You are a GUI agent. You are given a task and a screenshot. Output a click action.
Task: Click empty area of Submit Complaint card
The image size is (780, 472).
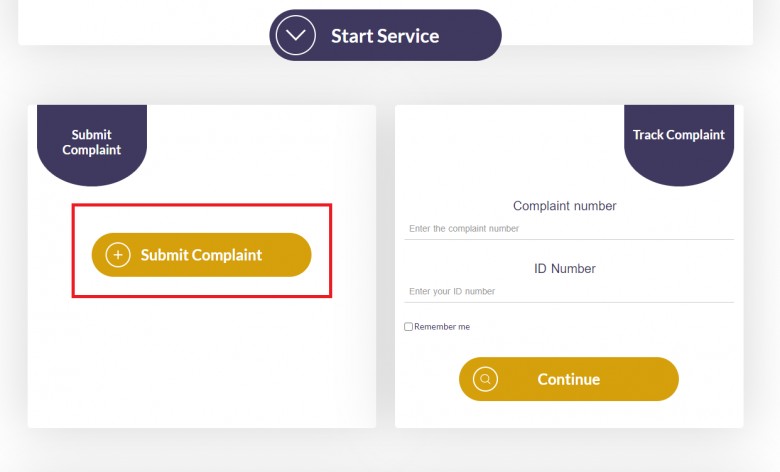coord(201,363)
